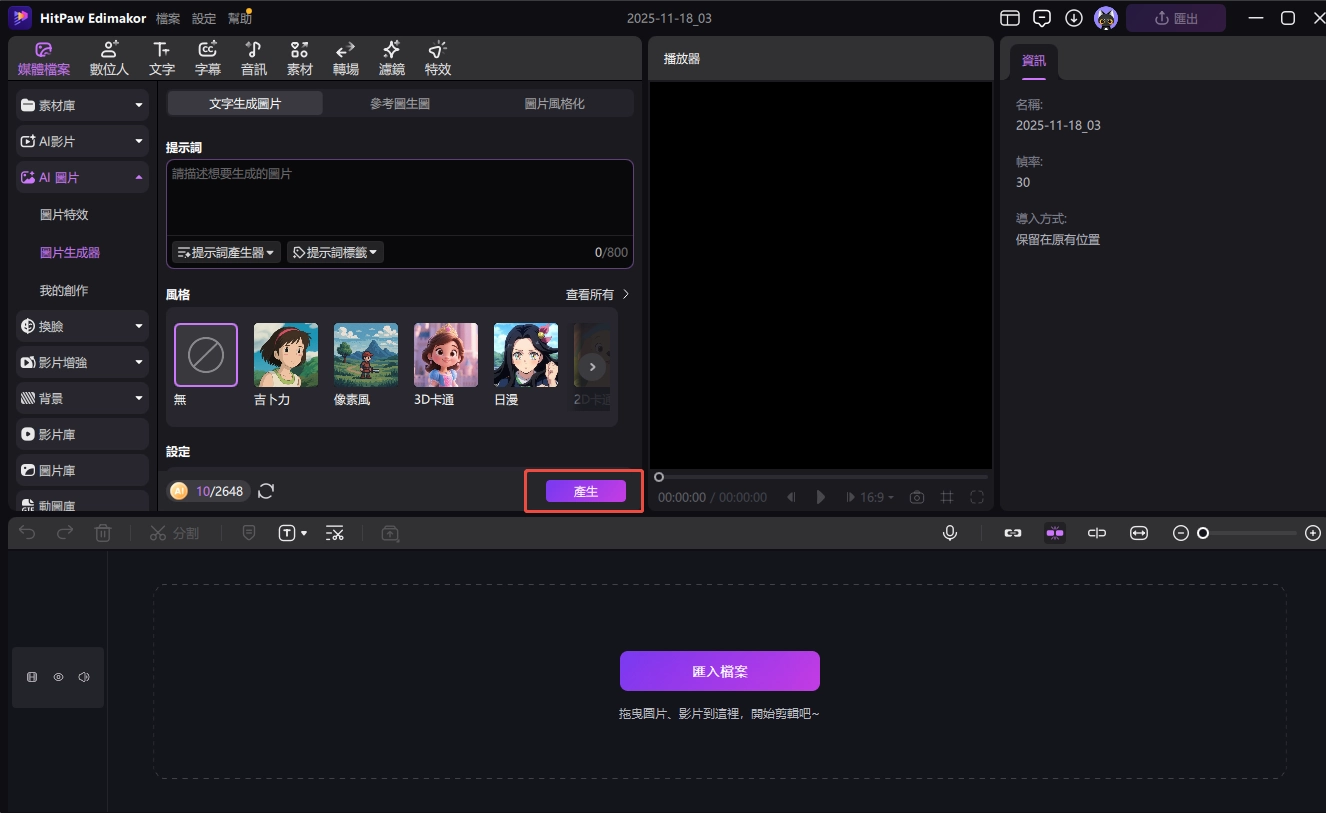Toggle the track visibility eye icon
Image resolution: width=1326 pixels, height=813 pixels.
[x=58, y=677]
